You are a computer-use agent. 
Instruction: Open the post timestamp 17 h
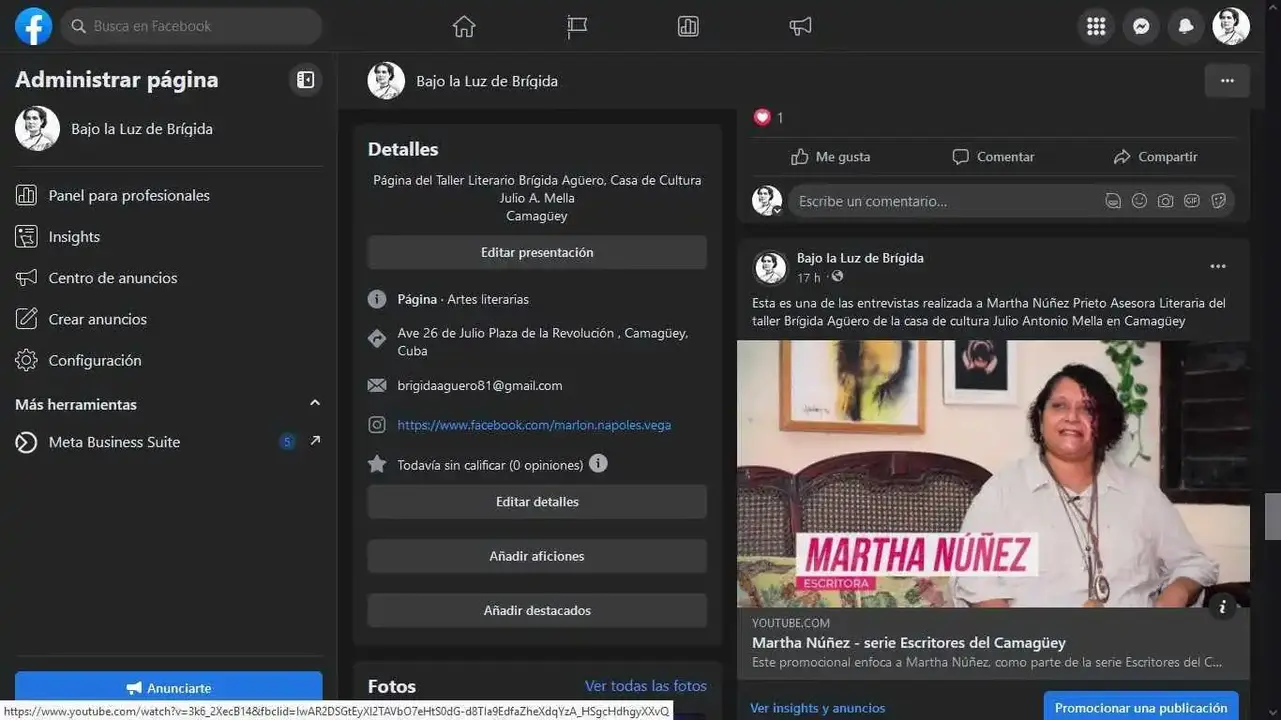click(808, 277)
